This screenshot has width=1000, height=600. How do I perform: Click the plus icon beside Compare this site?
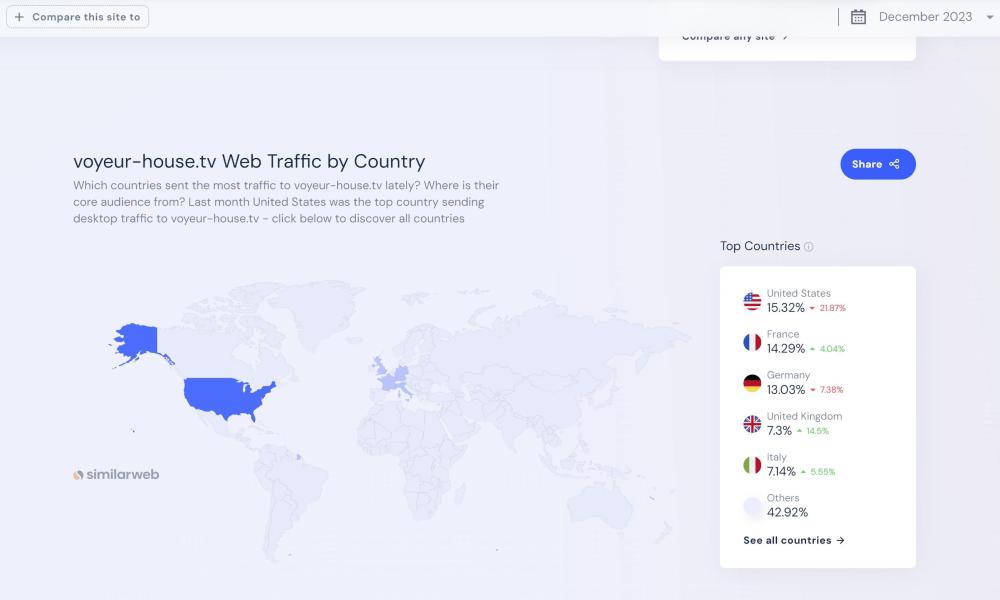tap(19, 17)
